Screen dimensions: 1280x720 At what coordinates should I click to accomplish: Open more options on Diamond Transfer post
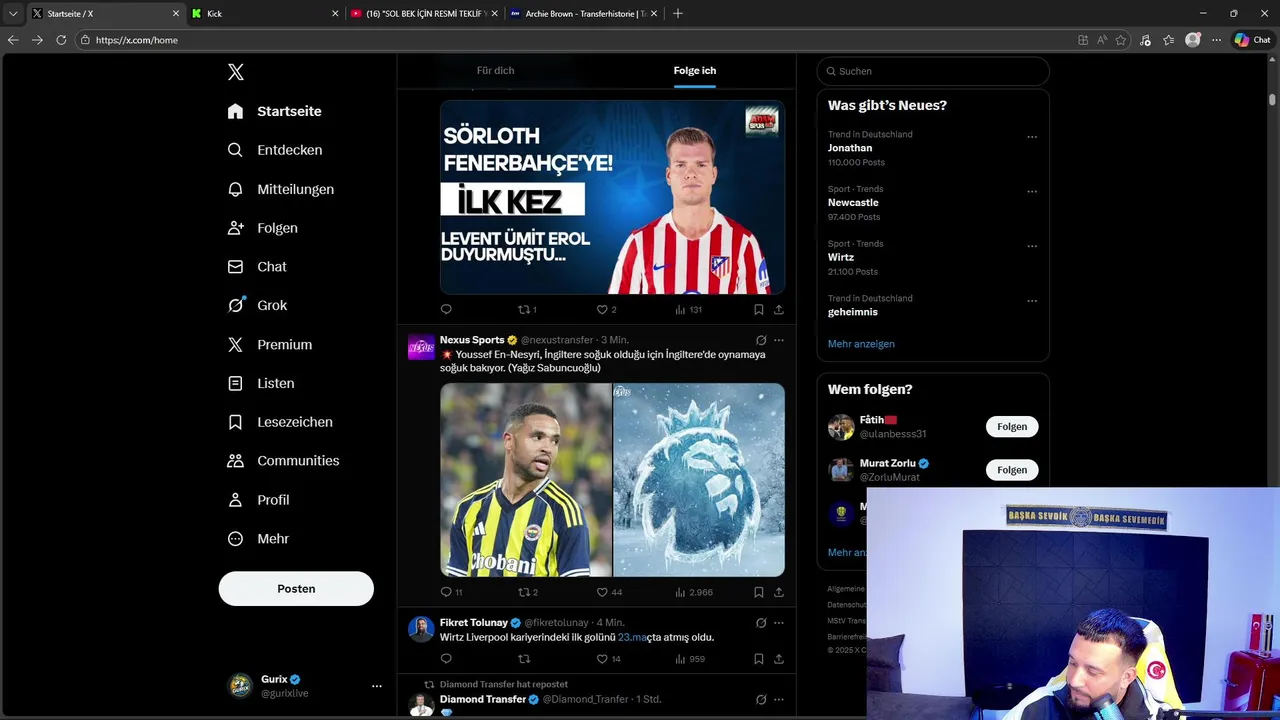778,699
